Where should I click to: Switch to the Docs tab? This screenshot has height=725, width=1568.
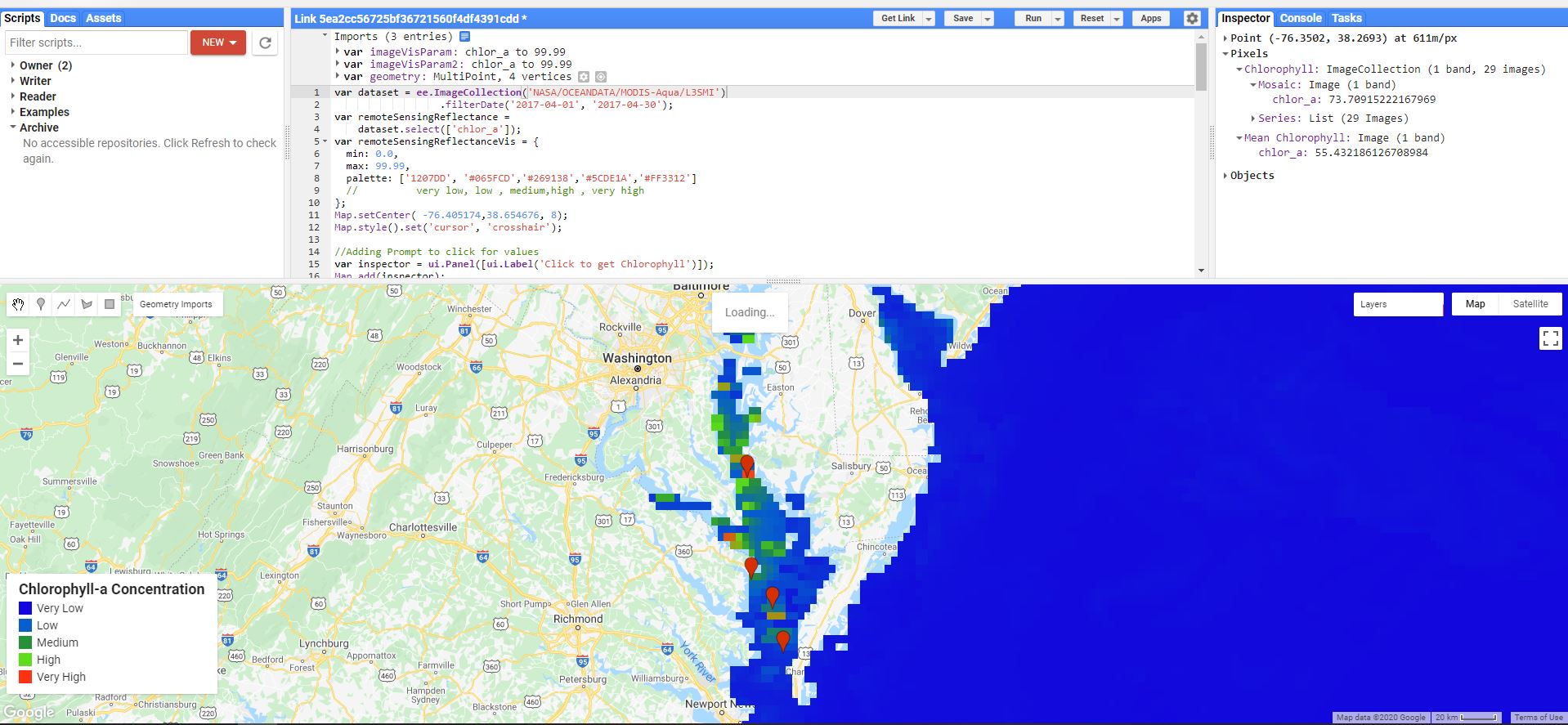pyautogui.click(x=63, y=18)
